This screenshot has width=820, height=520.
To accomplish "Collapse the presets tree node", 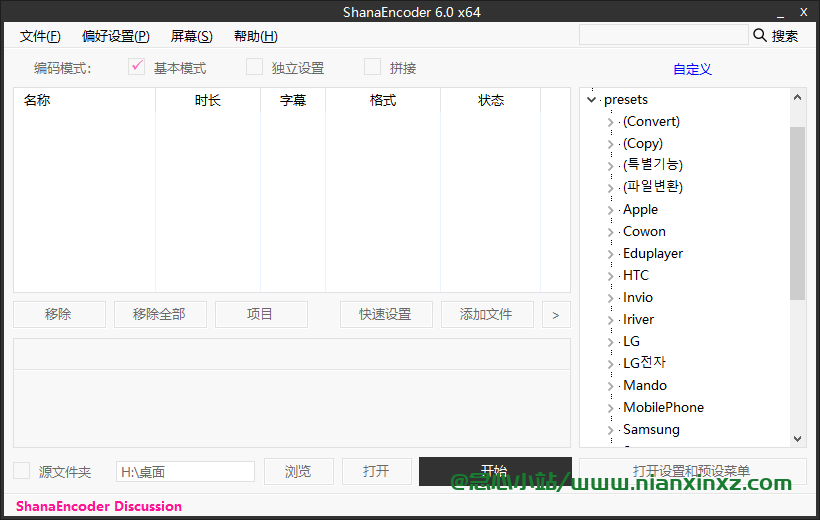I will click(591, 99).
